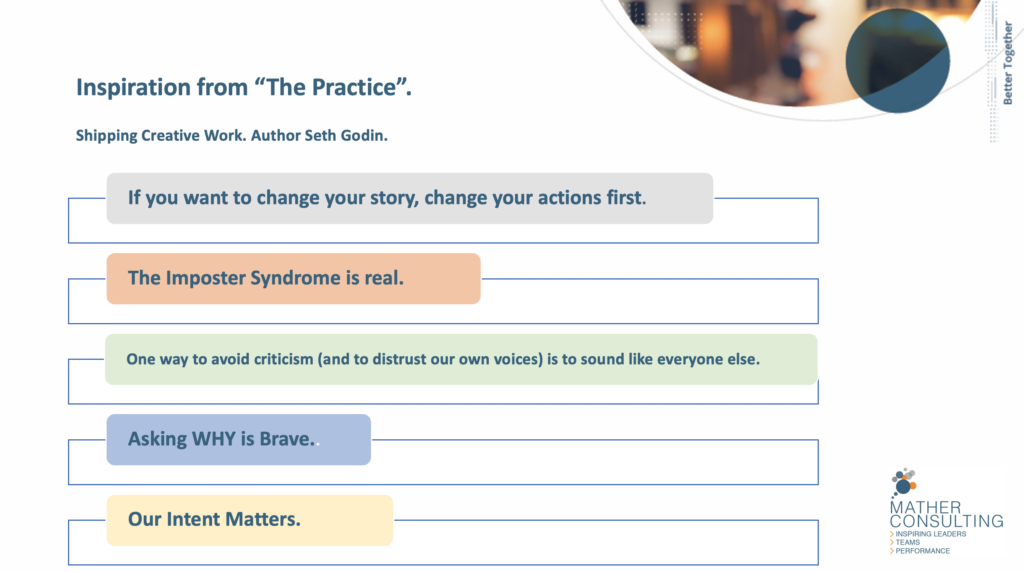The height and width of the screenshot is (572, 1024).
Task: Select the dark blue circle graphic
Action: click(x=897, y=61)
